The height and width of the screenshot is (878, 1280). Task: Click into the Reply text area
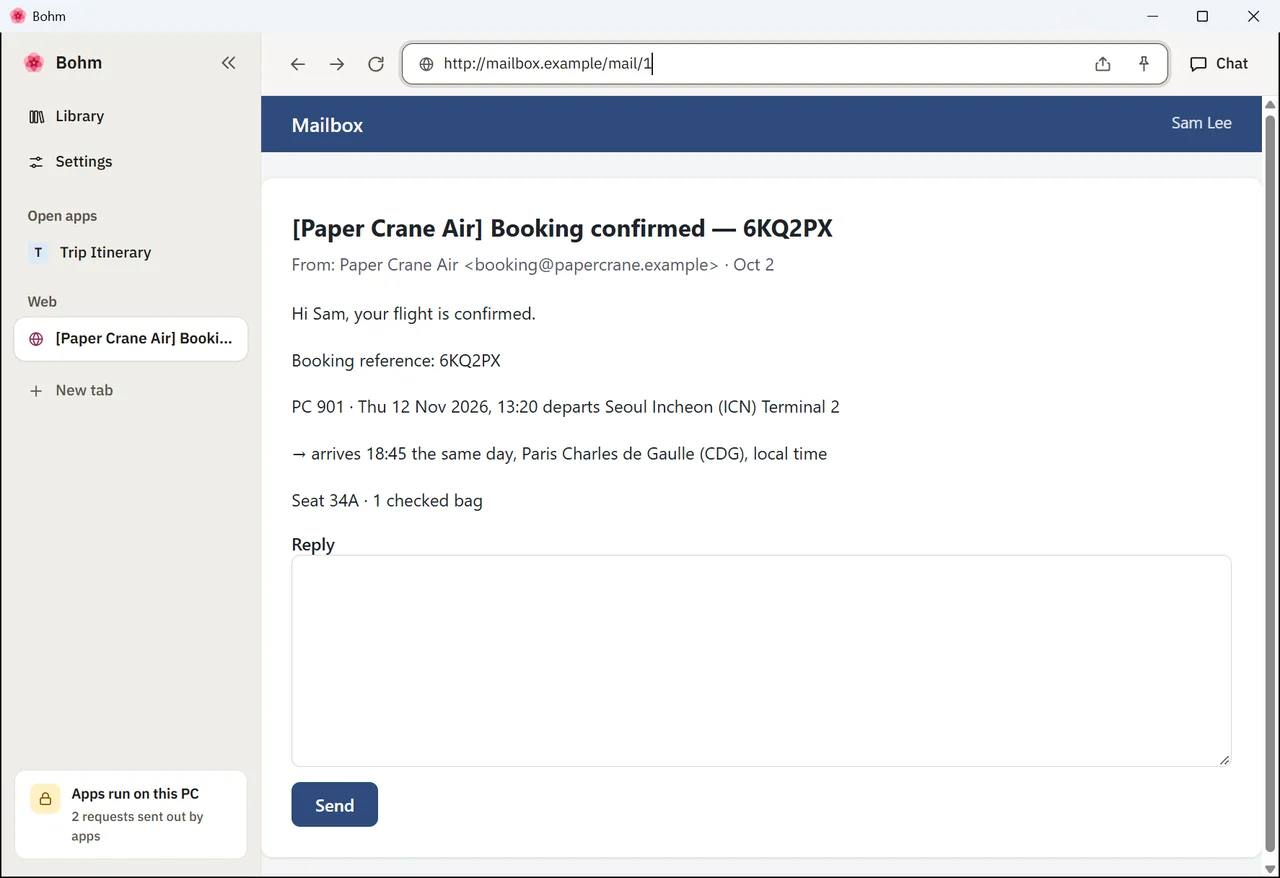point(761,661)
